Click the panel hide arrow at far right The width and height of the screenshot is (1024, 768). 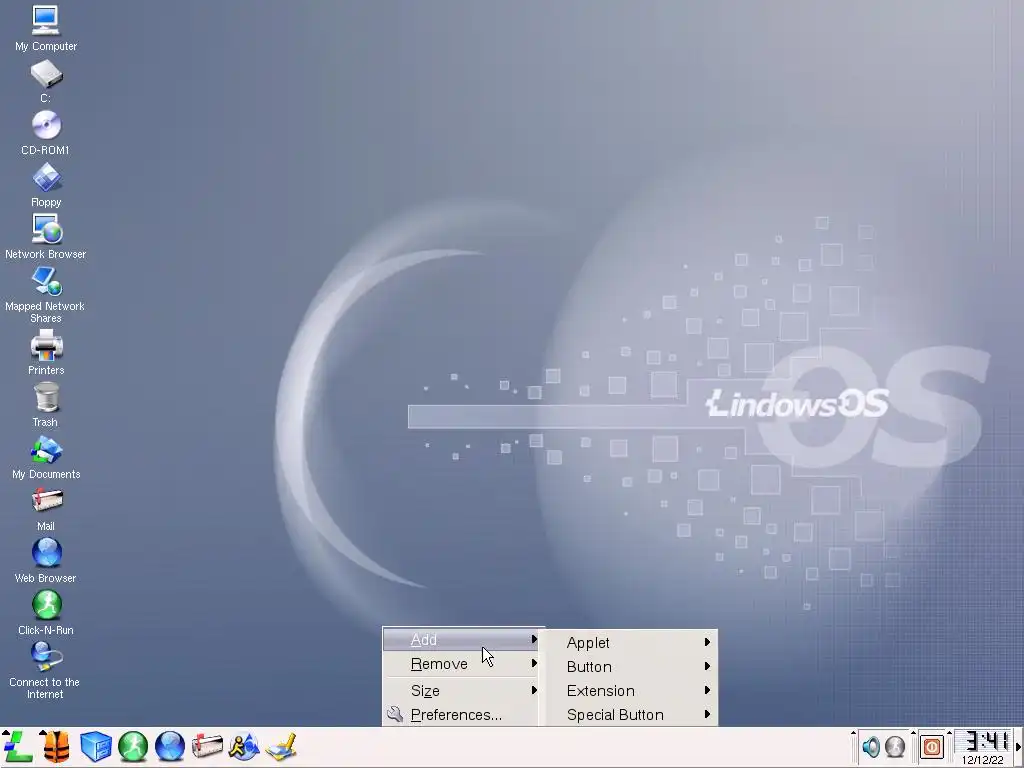(1018, 747)
